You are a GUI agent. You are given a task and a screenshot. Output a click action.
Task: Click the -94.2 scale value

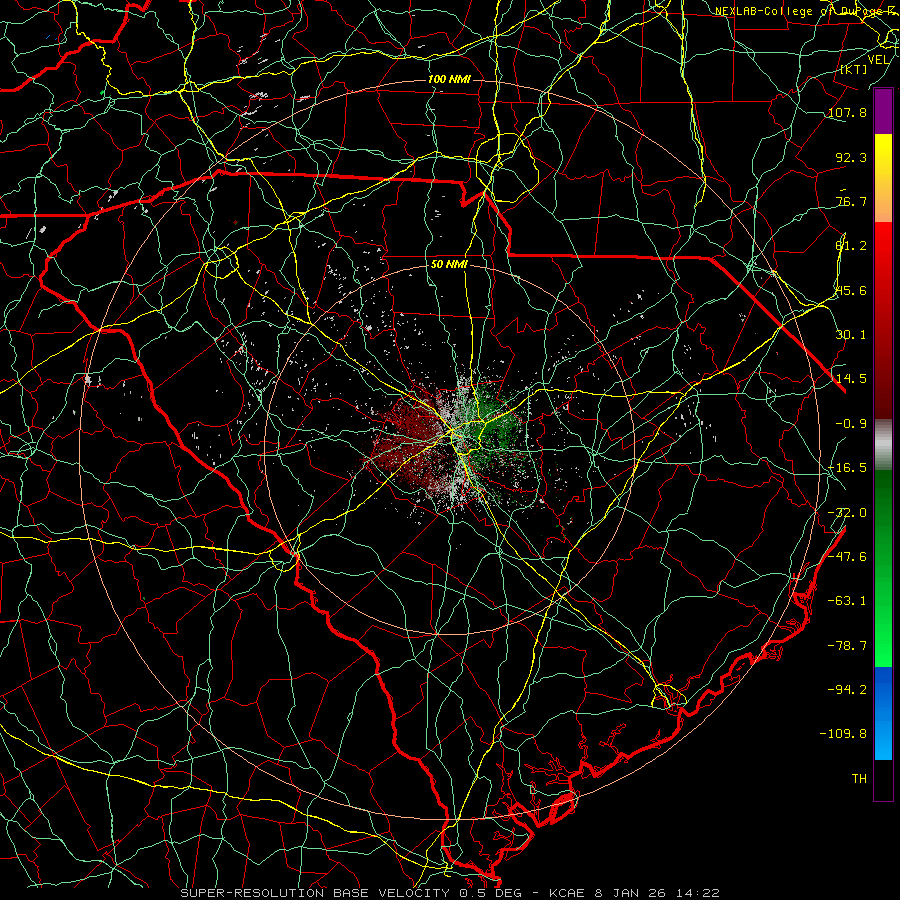tap(847, 689)
